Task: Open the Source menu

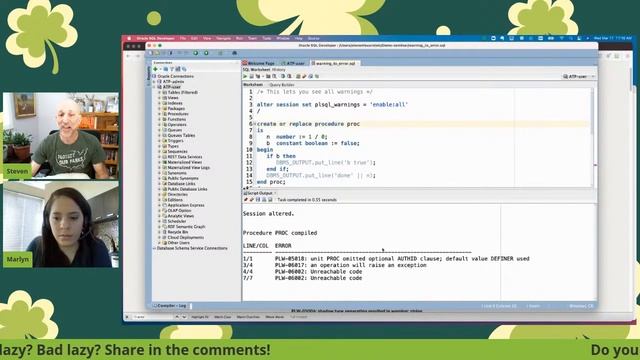Action: pos(313,38)
